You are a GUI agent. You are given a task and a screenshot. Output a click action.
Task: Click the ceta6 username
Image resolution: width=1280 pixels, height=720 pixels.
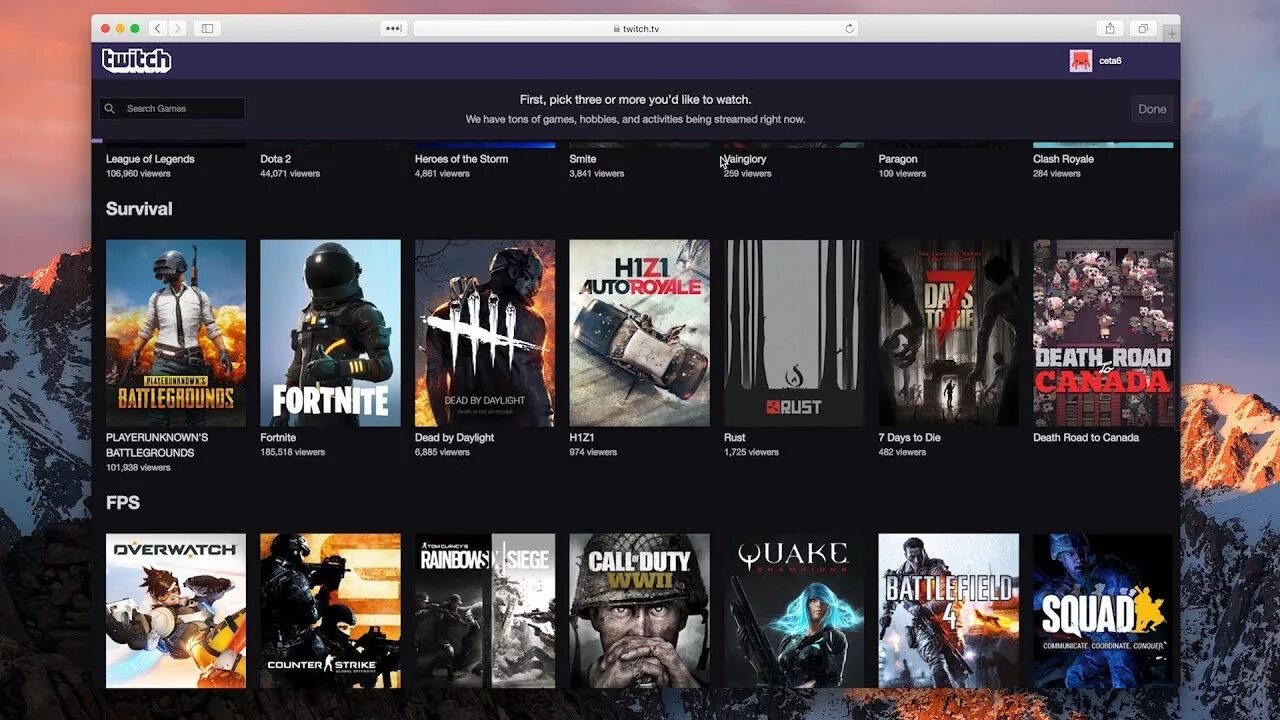[1110, 61]
